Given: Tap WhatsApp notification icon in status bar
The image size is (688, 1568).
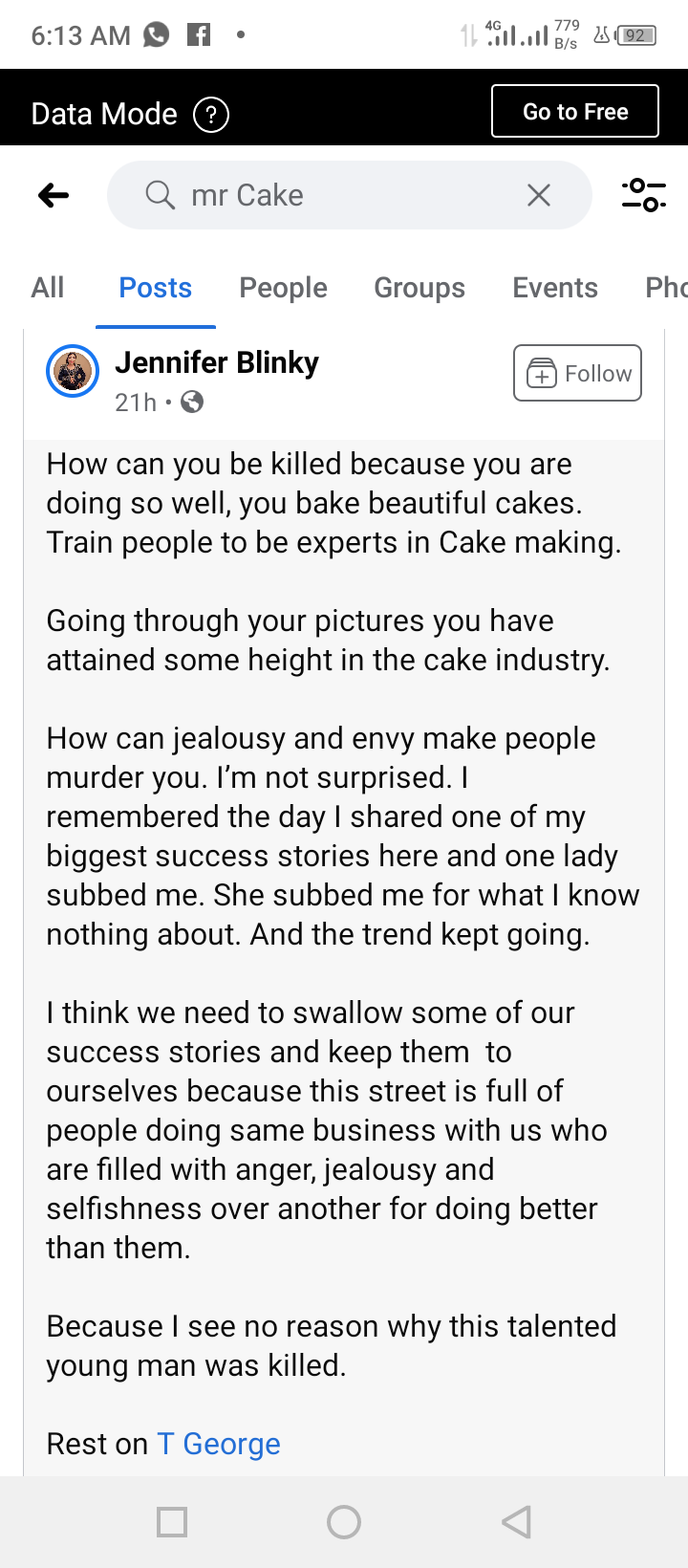Looking at the screenshot, I should pos(156,35).
